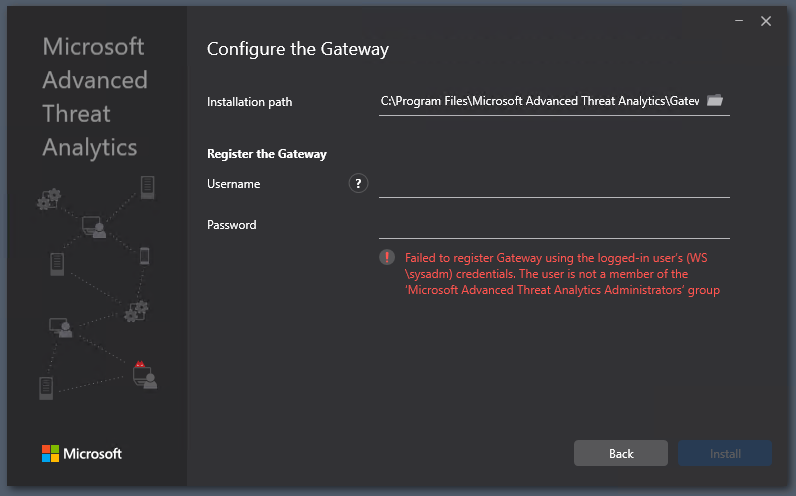Click the 'Username' label
Viewport: 796px width, 496px height.
[234, 184]
